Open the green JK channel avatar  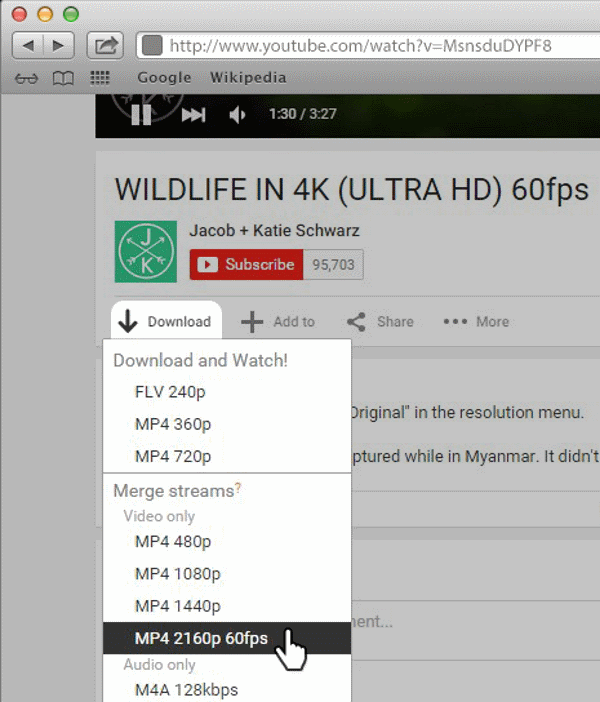146,252
